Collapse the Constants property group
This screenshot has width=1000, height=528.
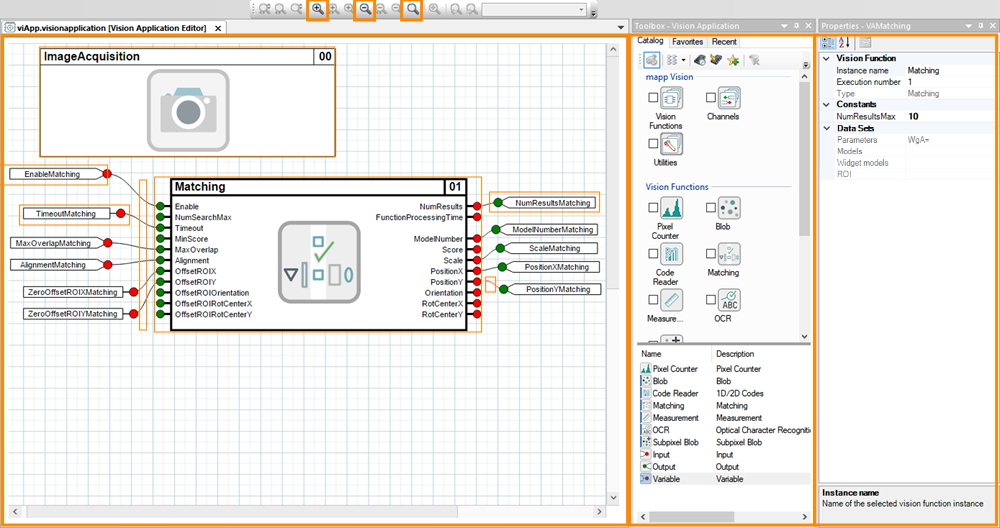coord(827,104)
